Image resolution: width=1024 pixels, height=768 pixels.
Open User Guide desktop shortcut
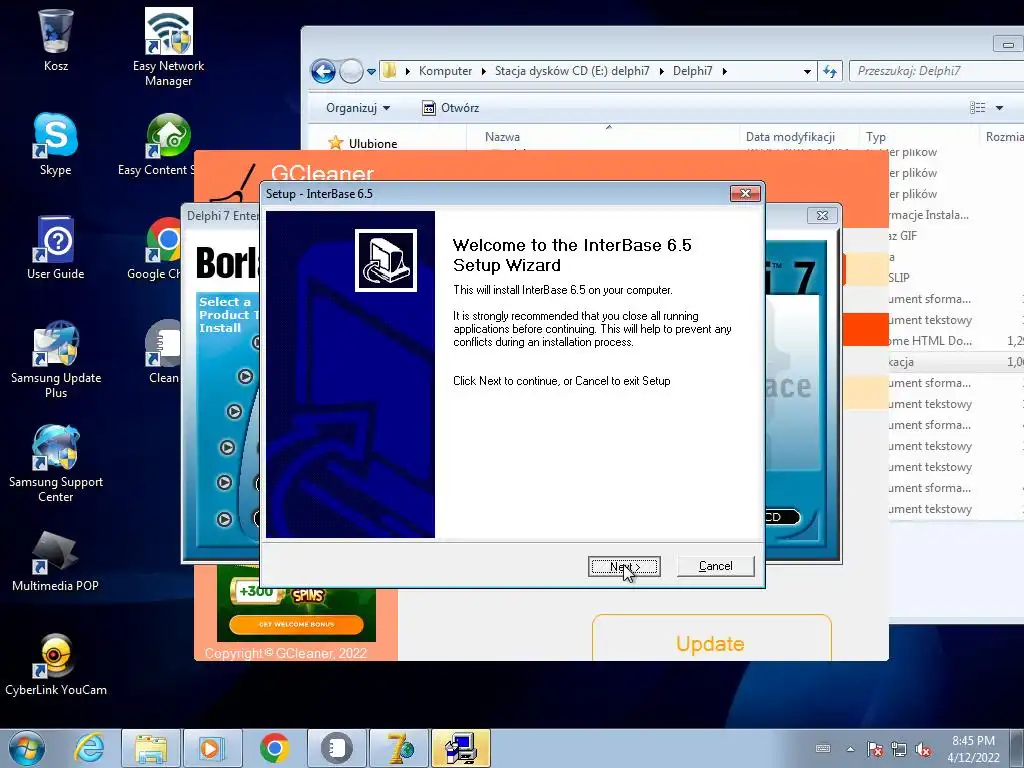pyautogui.click(x=56, y=248)
